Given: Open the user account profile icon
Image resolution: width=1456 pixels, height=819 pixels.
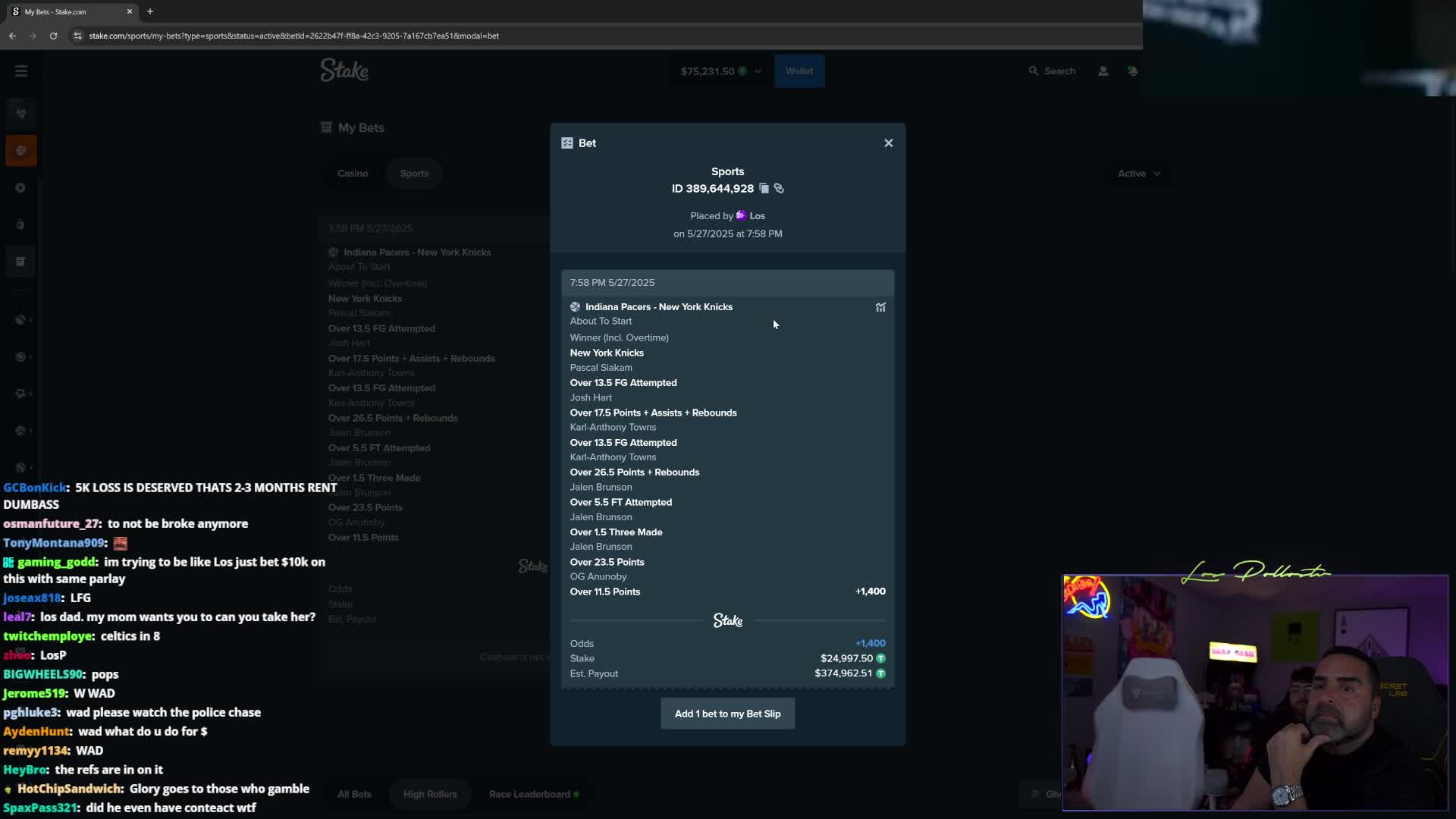Looking at the screenshot, I should click(1103, 71).
